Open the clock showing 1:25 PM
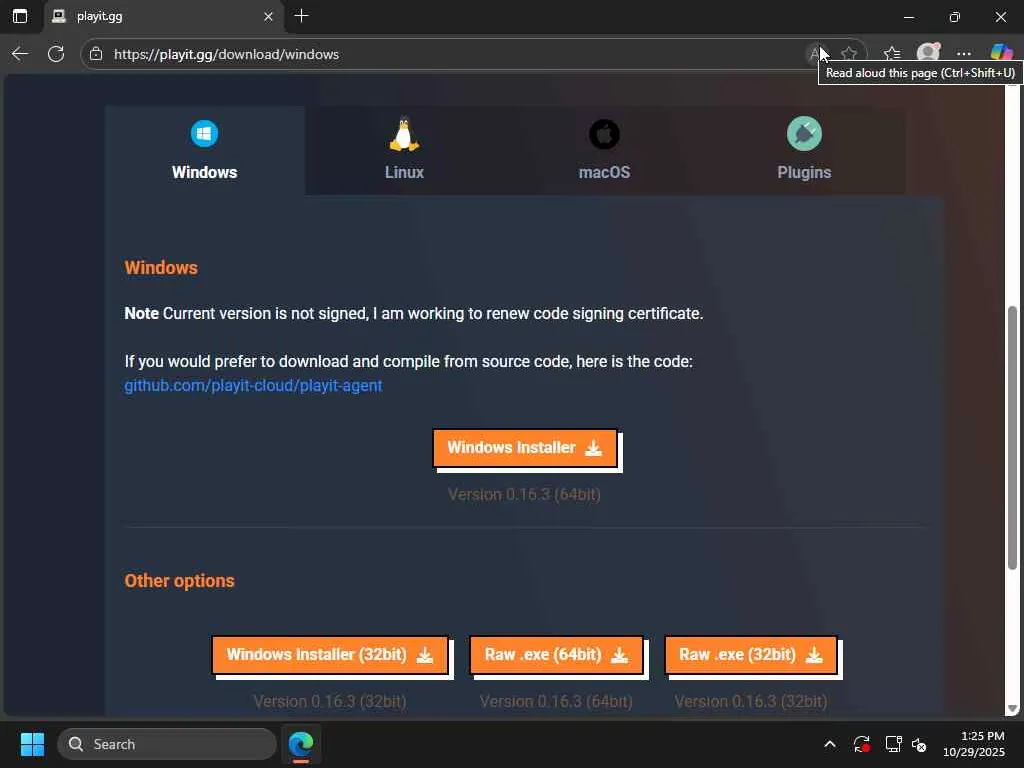 click(974, 744)
